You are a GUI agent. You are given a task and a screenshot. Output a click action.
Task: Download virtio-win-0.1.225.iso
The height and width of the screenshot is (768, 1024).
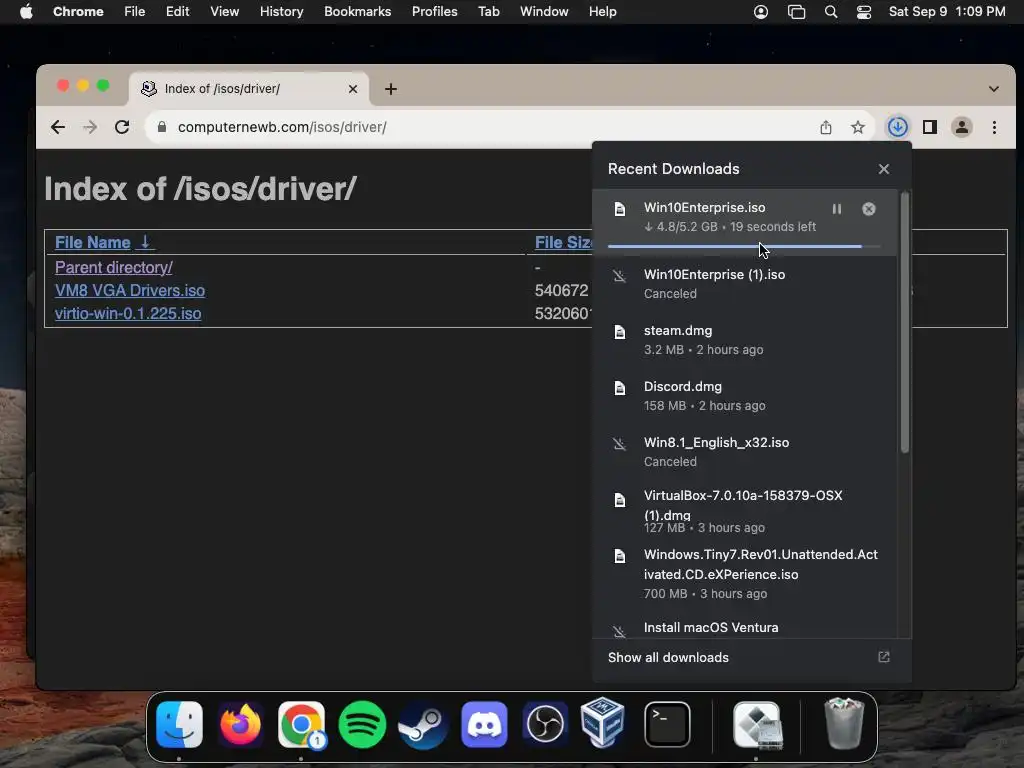point(128,313)
